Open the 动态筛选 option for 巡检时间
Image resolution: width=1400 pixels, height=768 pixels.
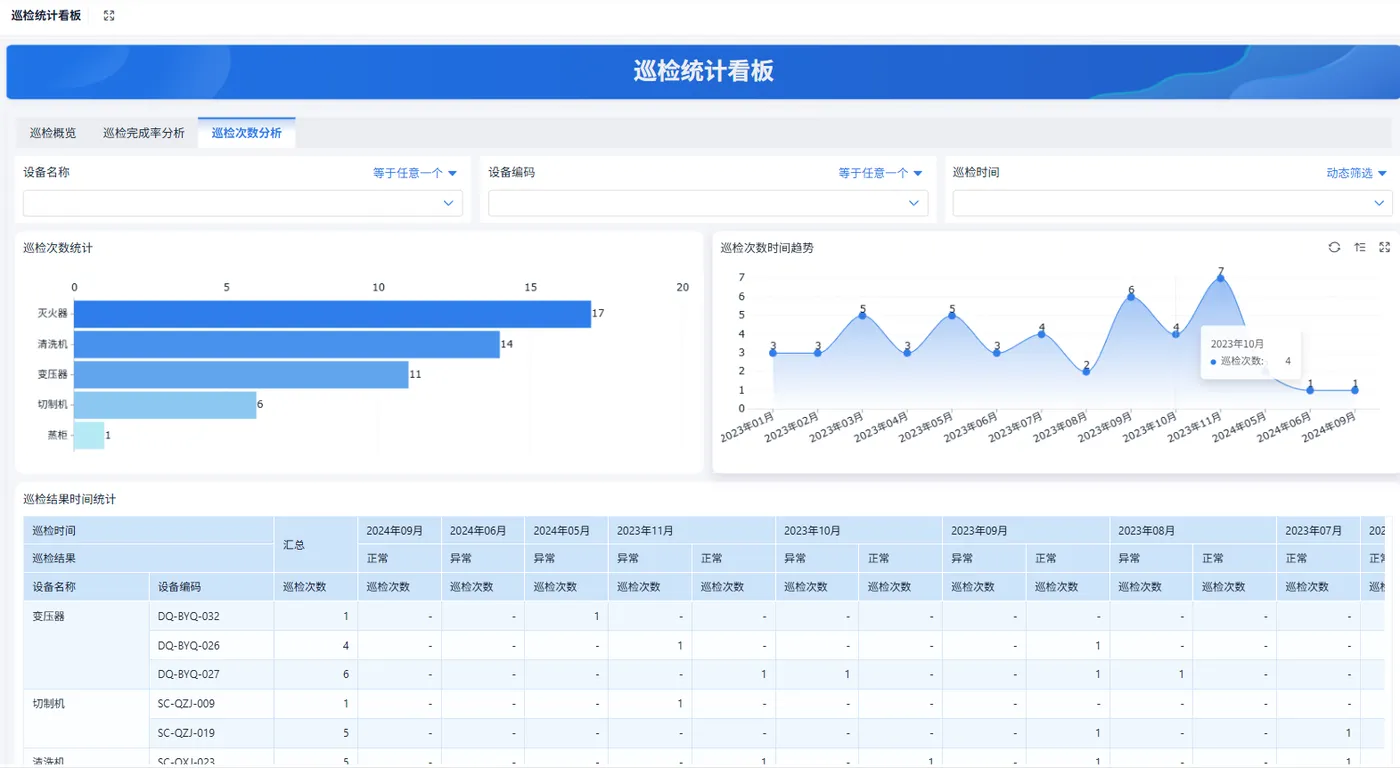pyautogui.click(x=1357, y=173)
